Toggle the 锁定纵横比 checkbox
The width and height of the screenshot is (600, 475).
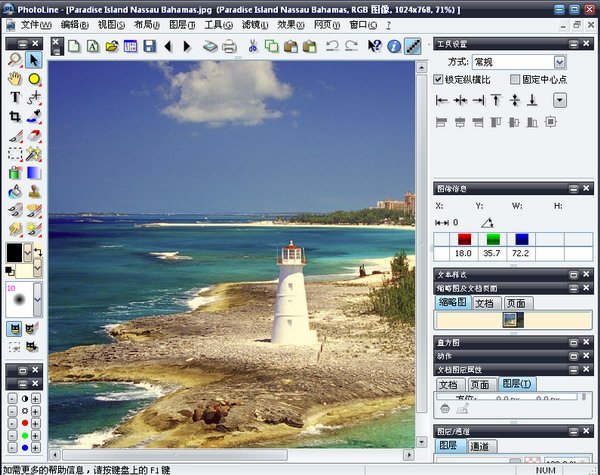439,79
